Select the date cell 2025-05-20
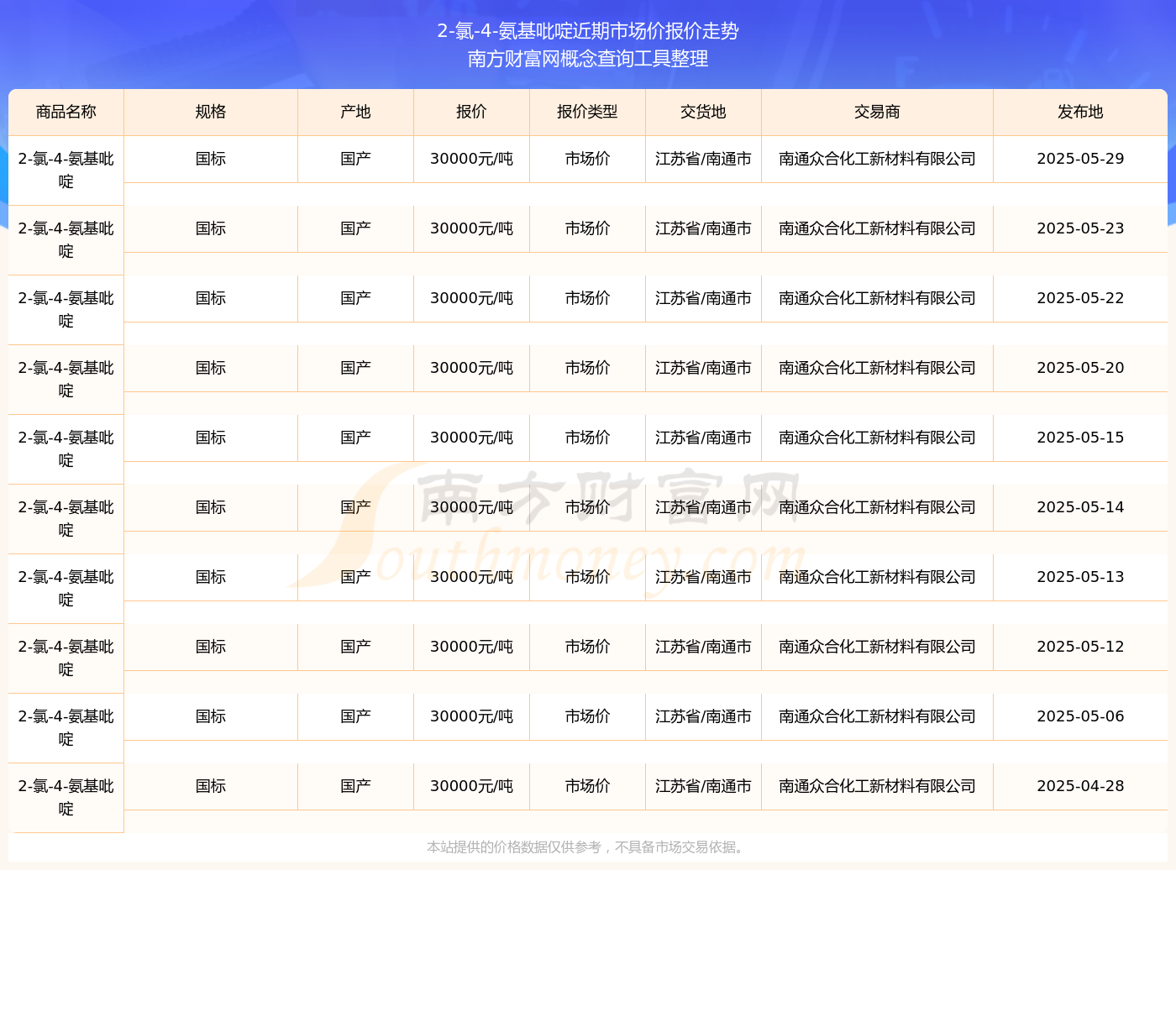 (x=1080, y=368)
